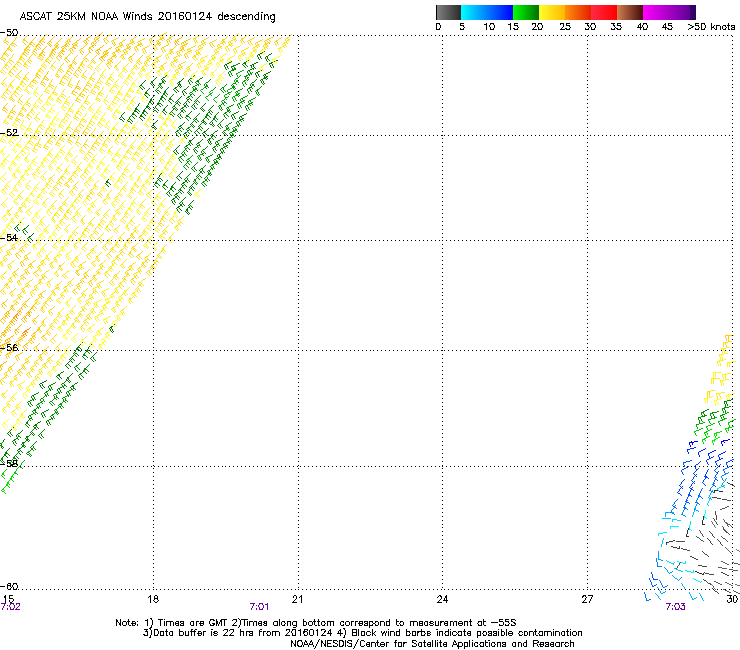Click the red 30-35 knots legend segment

[x=604, y=12]
